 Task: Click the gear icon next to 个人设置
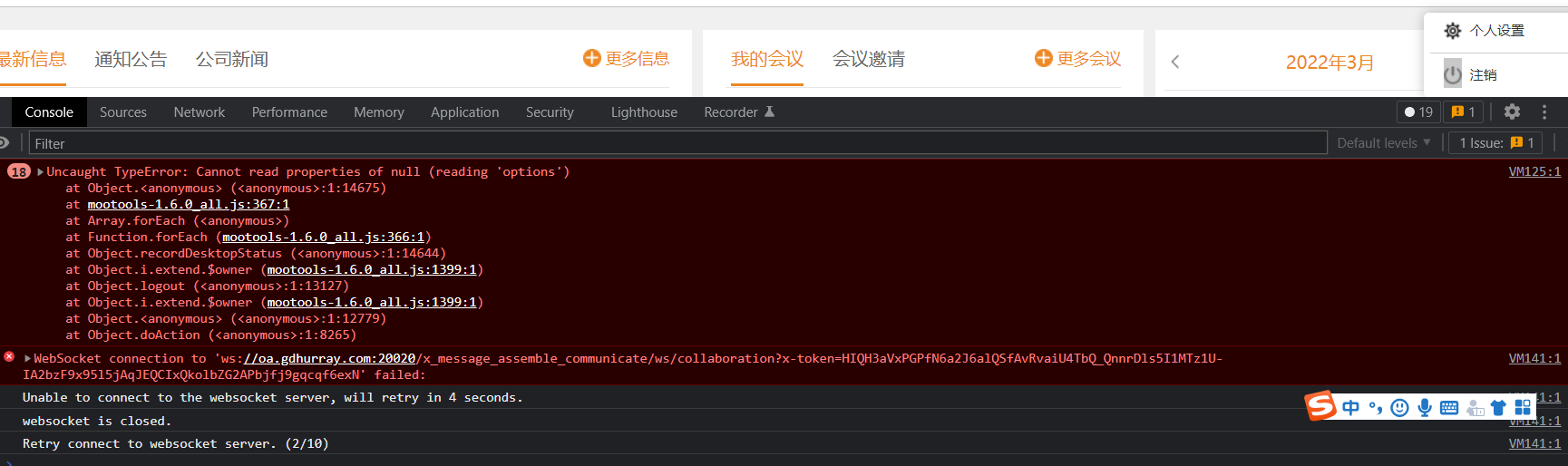click(x=1453, y=31)
